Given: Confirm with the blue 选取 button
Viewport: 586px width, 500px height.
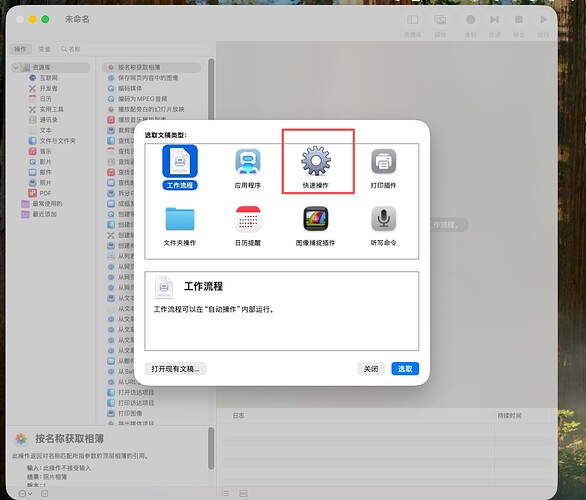Looking at the screenshot, I should (x=405, y=368).
